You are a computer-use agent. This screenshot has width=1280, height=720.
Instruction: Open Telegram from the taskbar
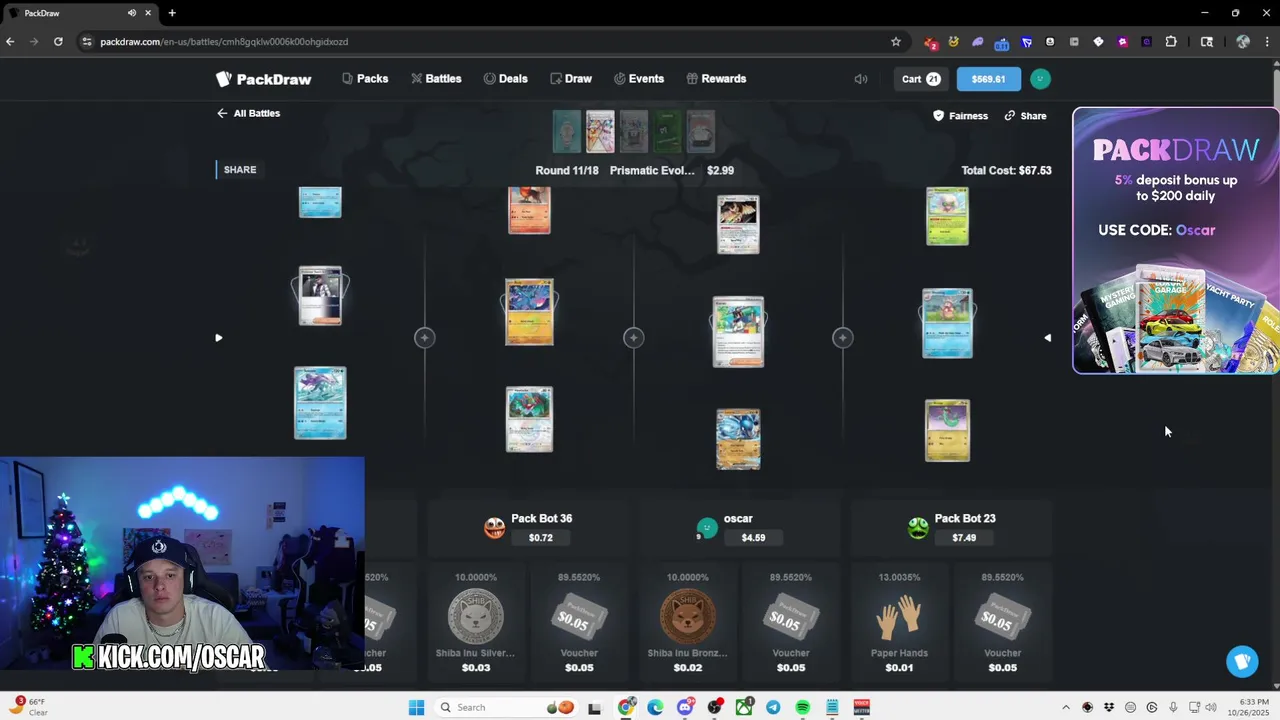pyautogui.click(x=773, y=708)
